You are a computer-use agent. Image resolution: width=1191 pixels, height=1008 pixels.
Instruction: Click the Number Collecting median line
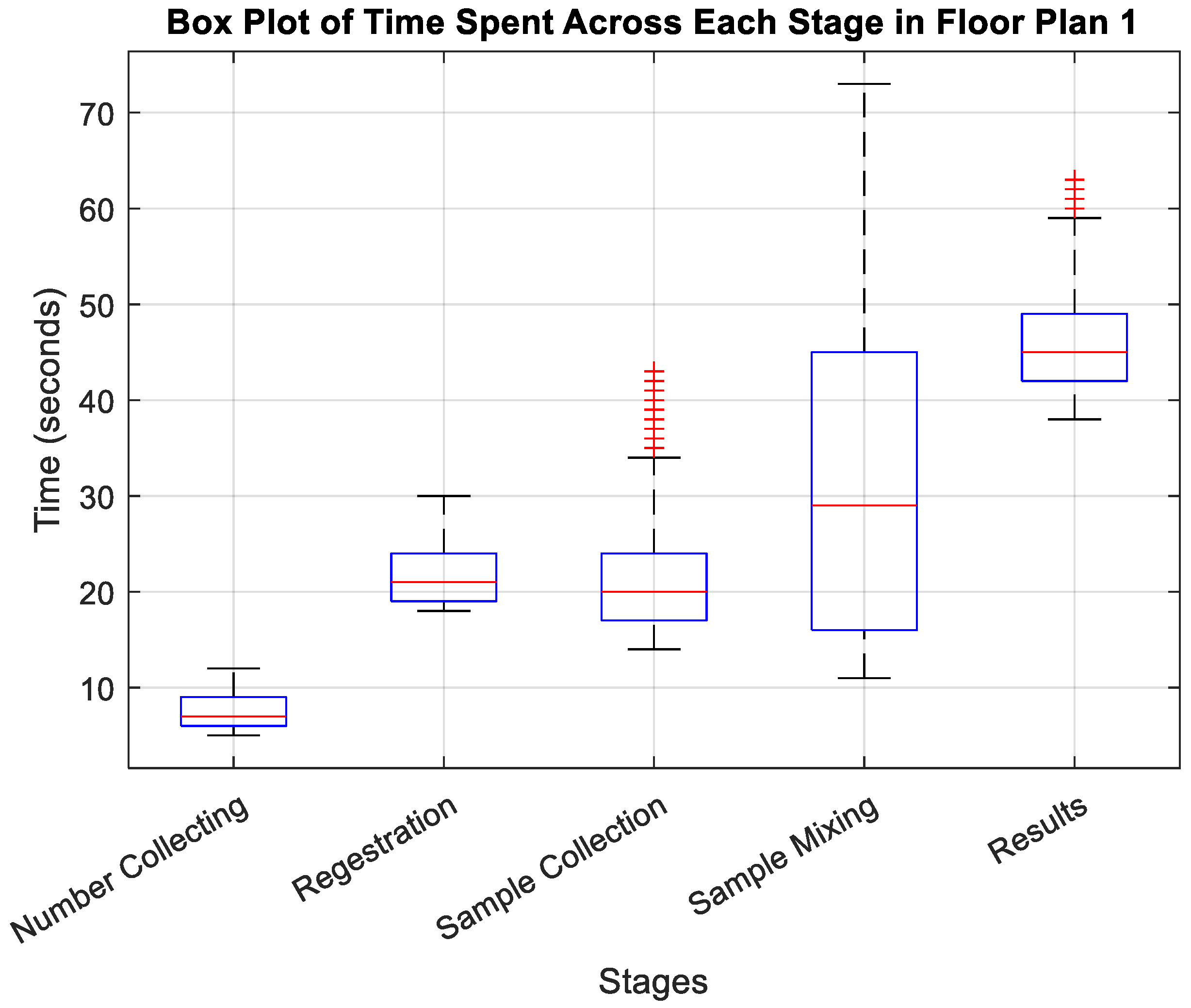(x=233, y=716)
